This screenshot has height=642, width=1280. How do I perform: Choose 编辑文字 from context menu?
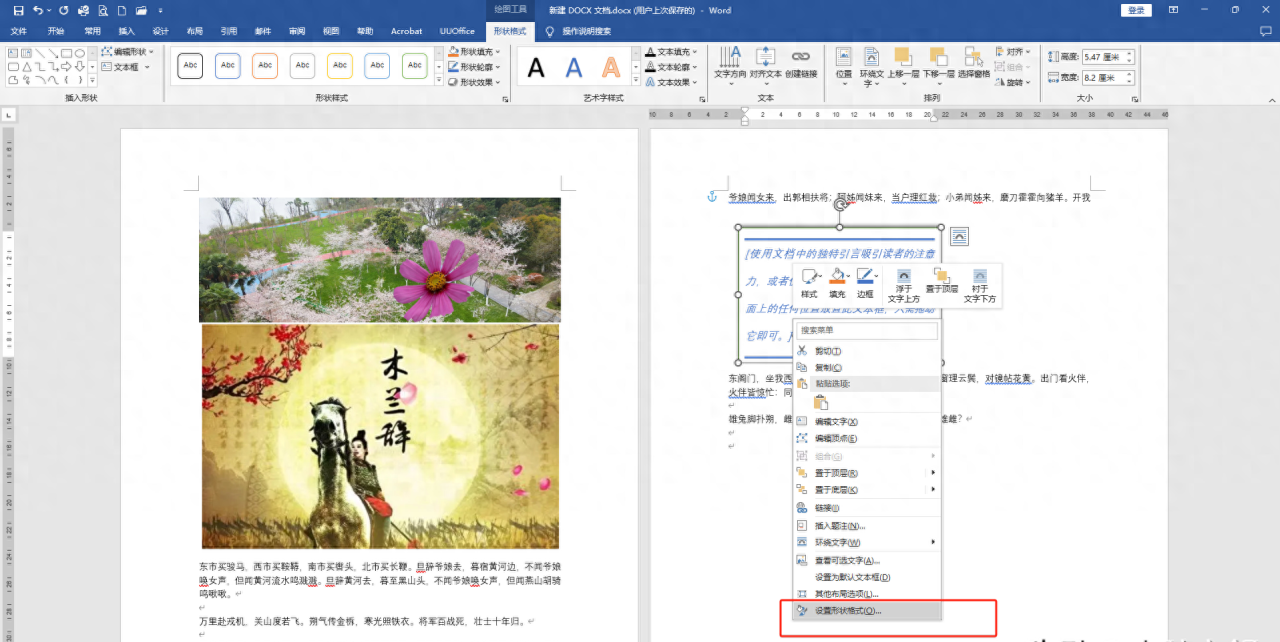(x=867, y=422)
